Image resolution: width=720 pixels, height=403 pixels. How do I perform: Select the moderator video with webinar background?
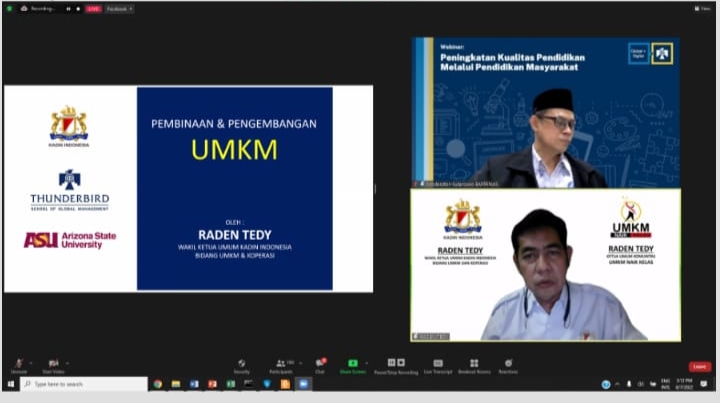point(546,112)
